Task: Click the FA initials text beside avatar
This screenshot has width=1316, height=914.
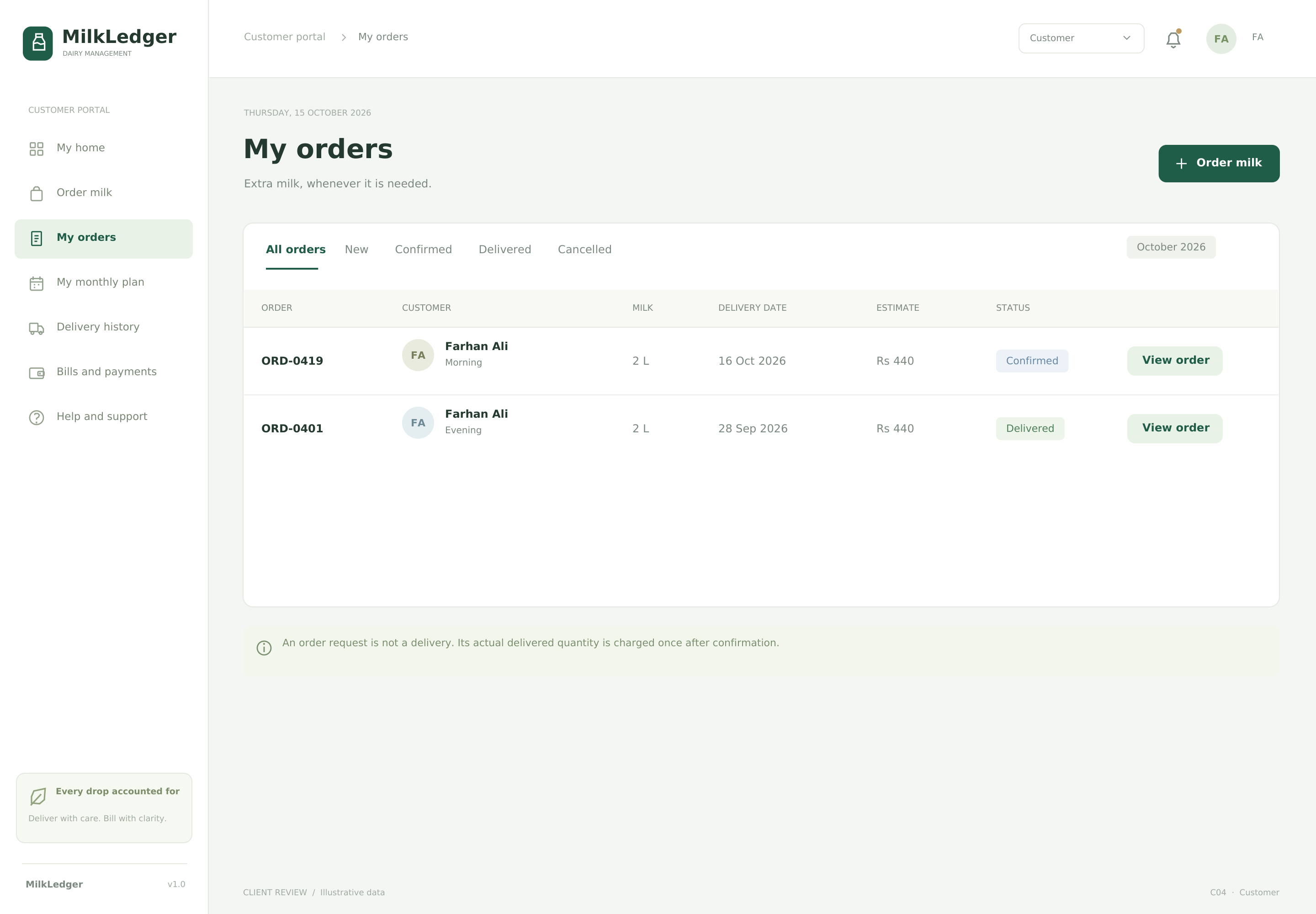Action: click(1257, 37)
